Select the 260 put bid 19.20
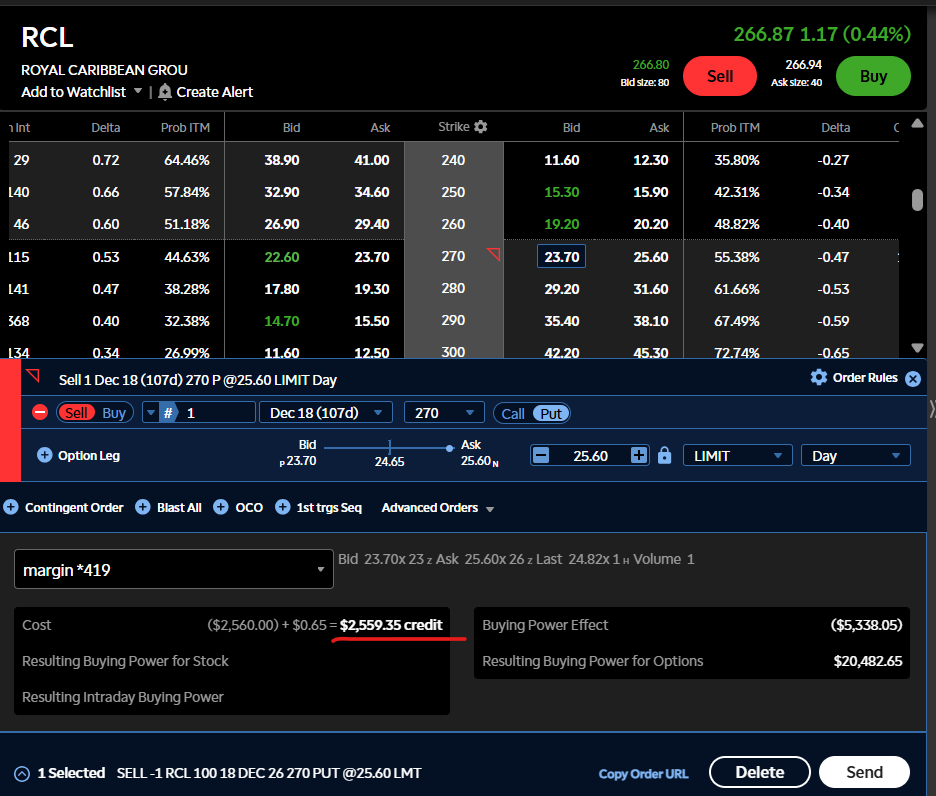This screenshot has width=936, height=796. point(562,224)
